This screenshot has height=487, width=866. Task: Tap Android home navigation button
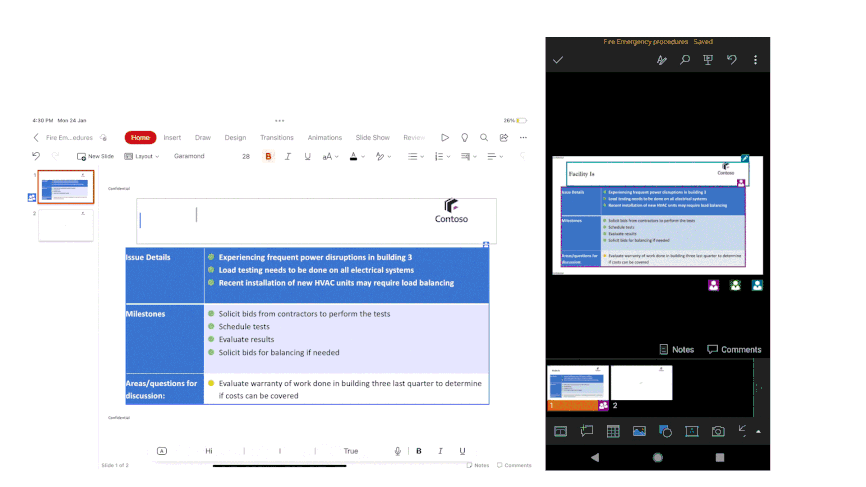658,457
